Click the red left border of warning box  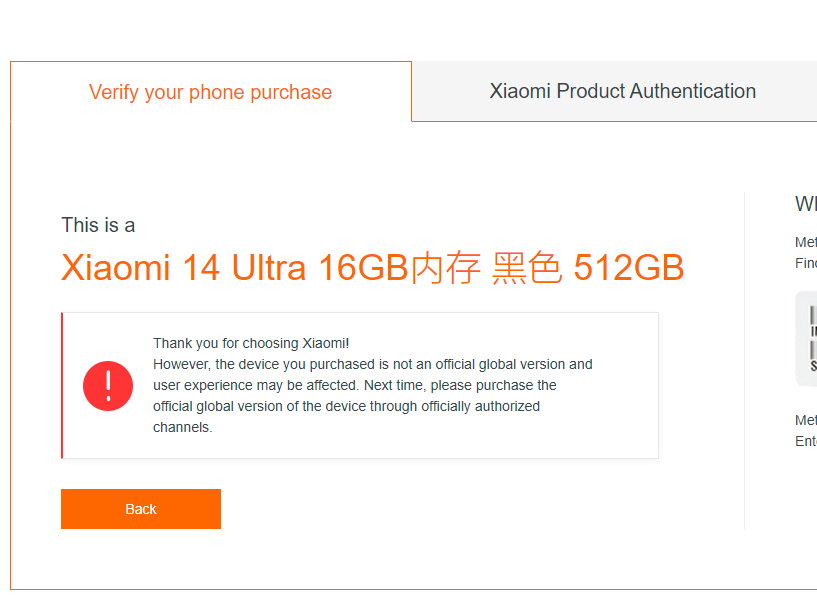tap(62, 385)
